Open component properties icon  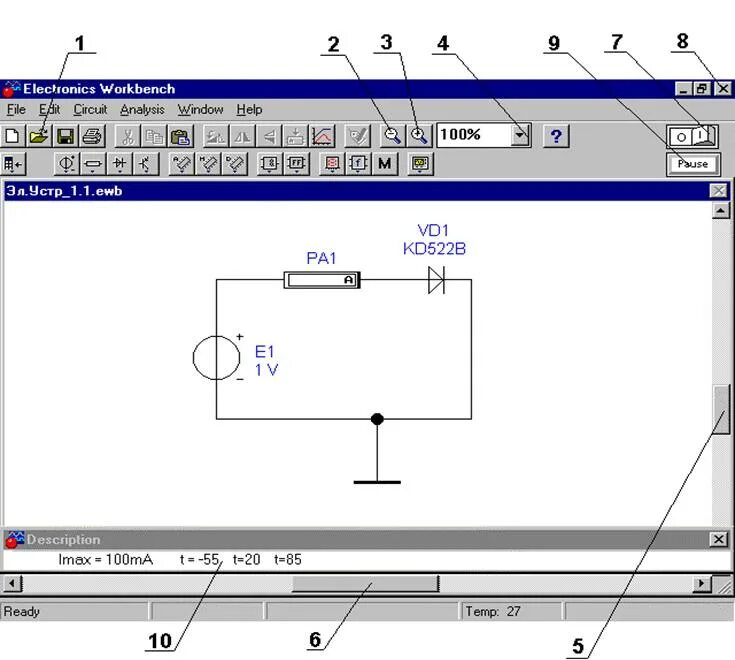click(x=358, y=136)
